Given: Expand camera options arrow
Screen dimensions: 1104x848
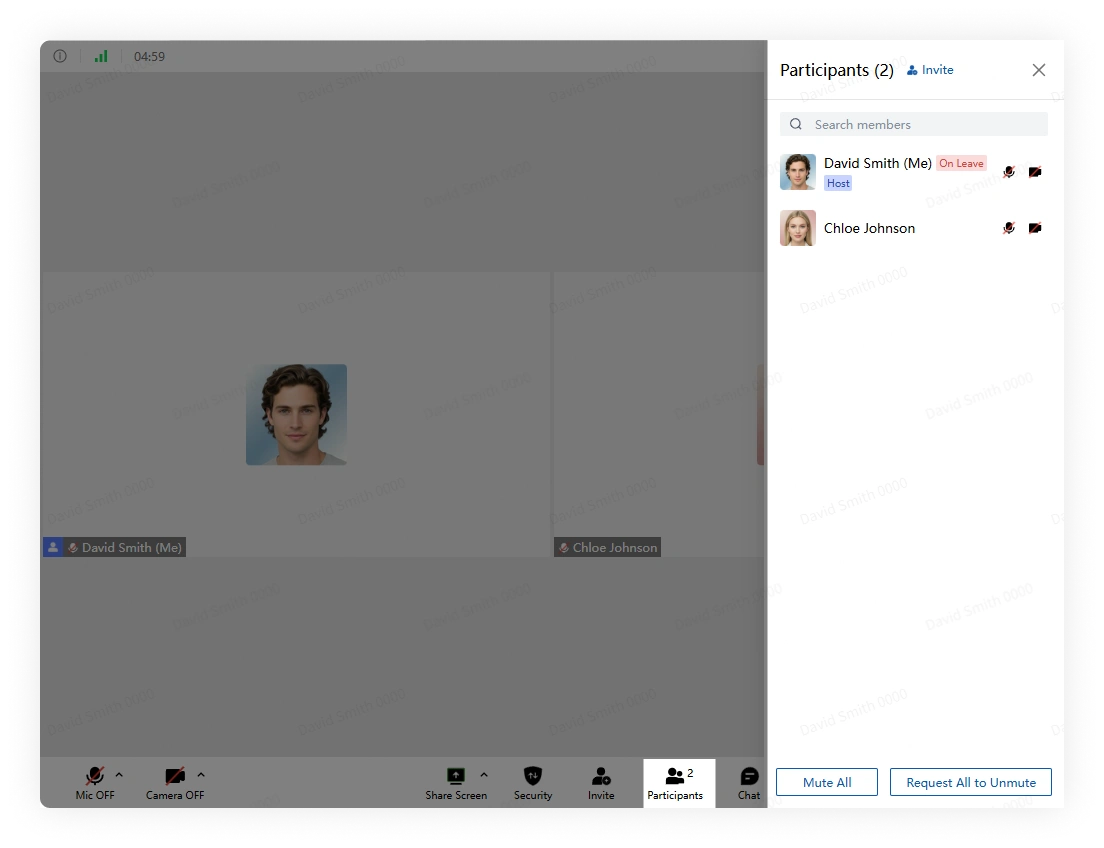Looking at the screenshot, I should [201, 775].
